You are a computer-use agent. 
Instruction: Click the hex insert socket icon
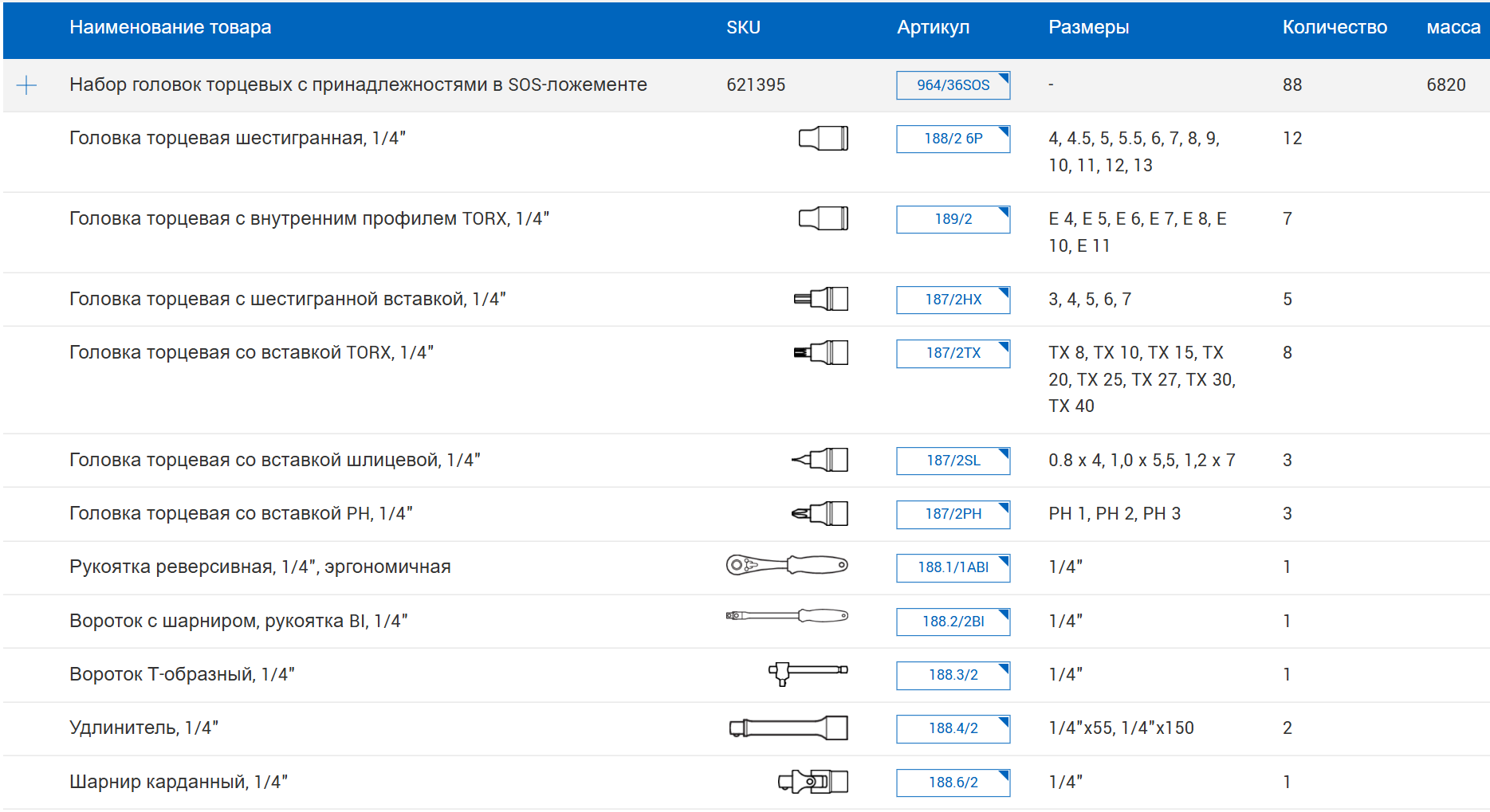(820, 300)
